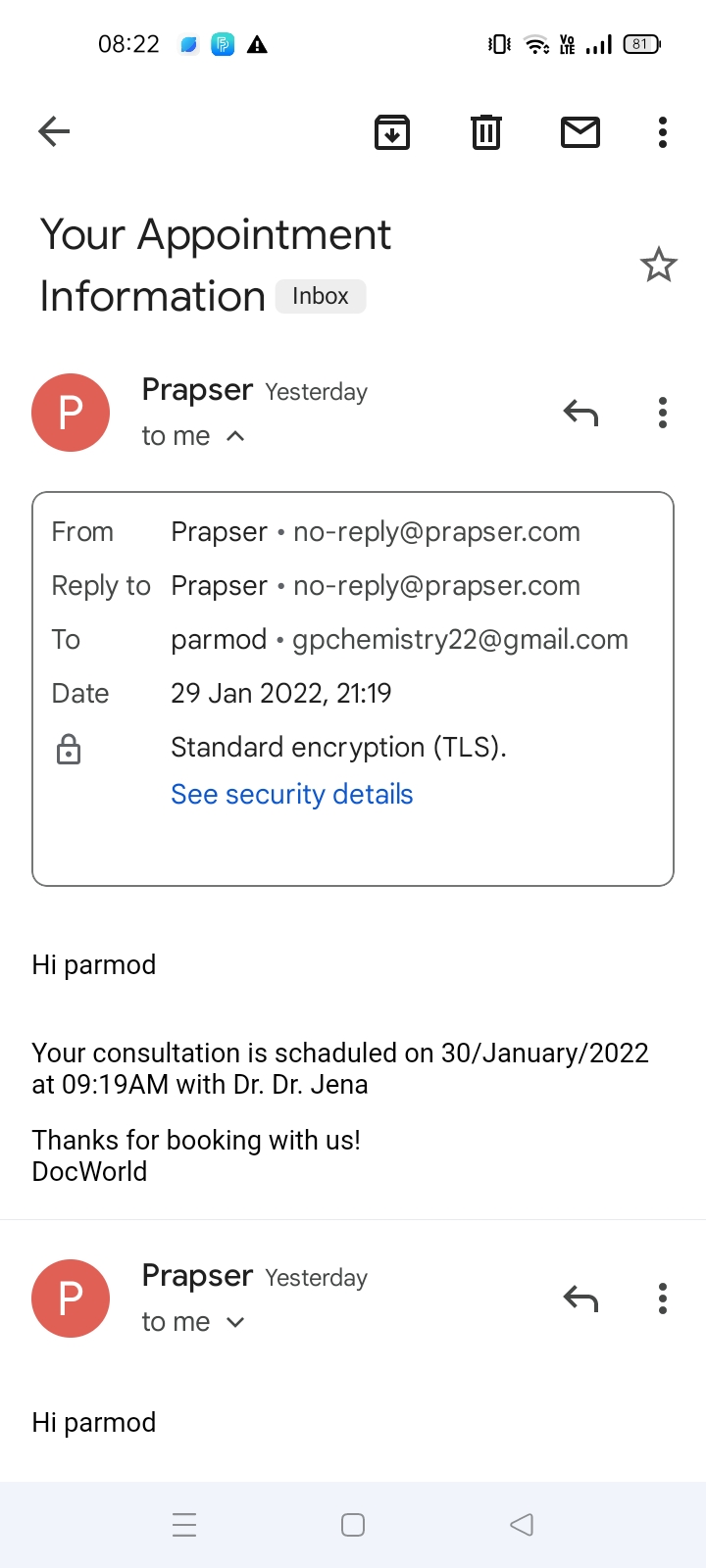The width and height of the screenshot is (706, 1568).
Task: Collapse the first message recipient details
Action: pyautogui.click(x=235, y=436)
